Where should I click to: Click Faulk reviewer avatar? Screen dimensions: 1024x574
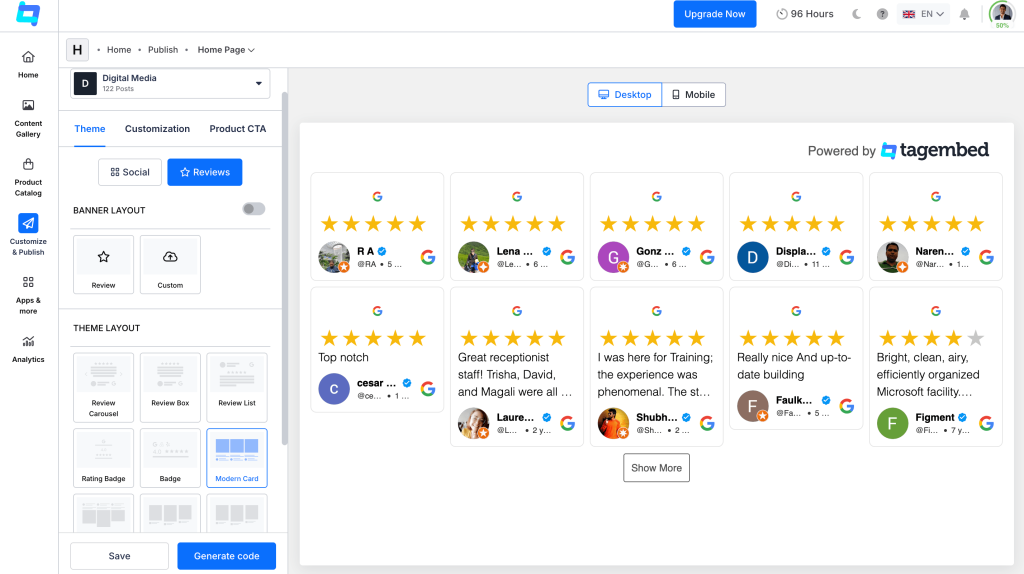[753, 406]
